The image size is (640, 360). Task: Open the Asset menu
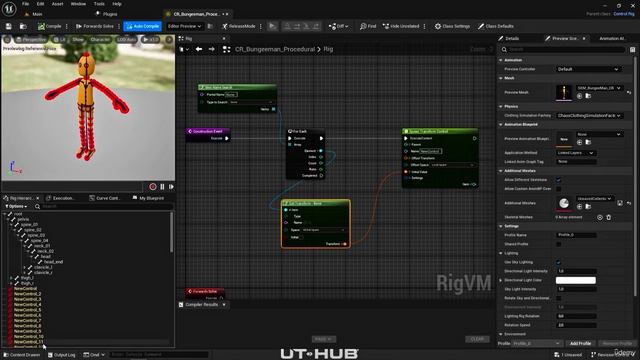point(58,4)
